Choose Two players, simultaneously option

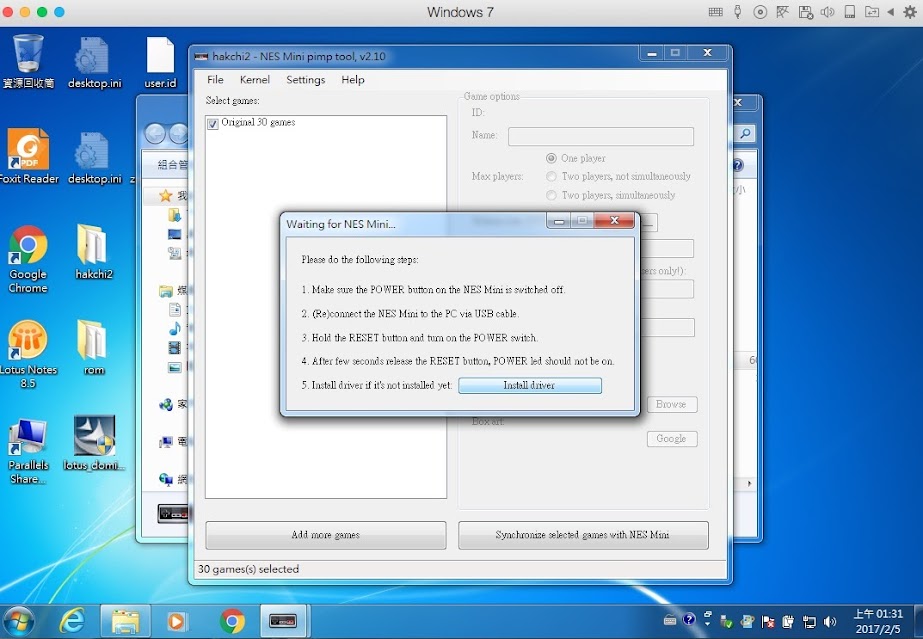pos(551,195)
